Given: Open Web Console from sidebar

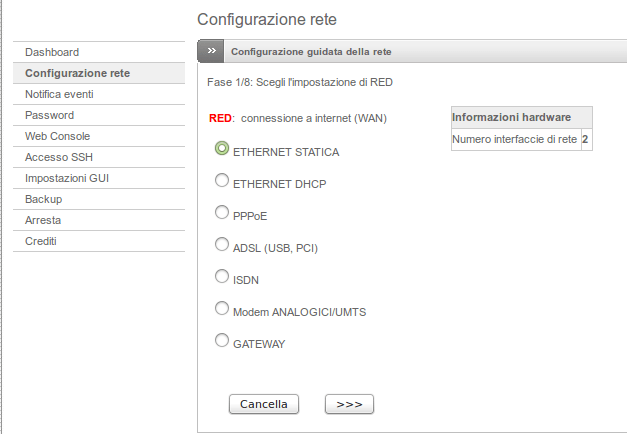Looking at the screenshot, I should 99,136.
